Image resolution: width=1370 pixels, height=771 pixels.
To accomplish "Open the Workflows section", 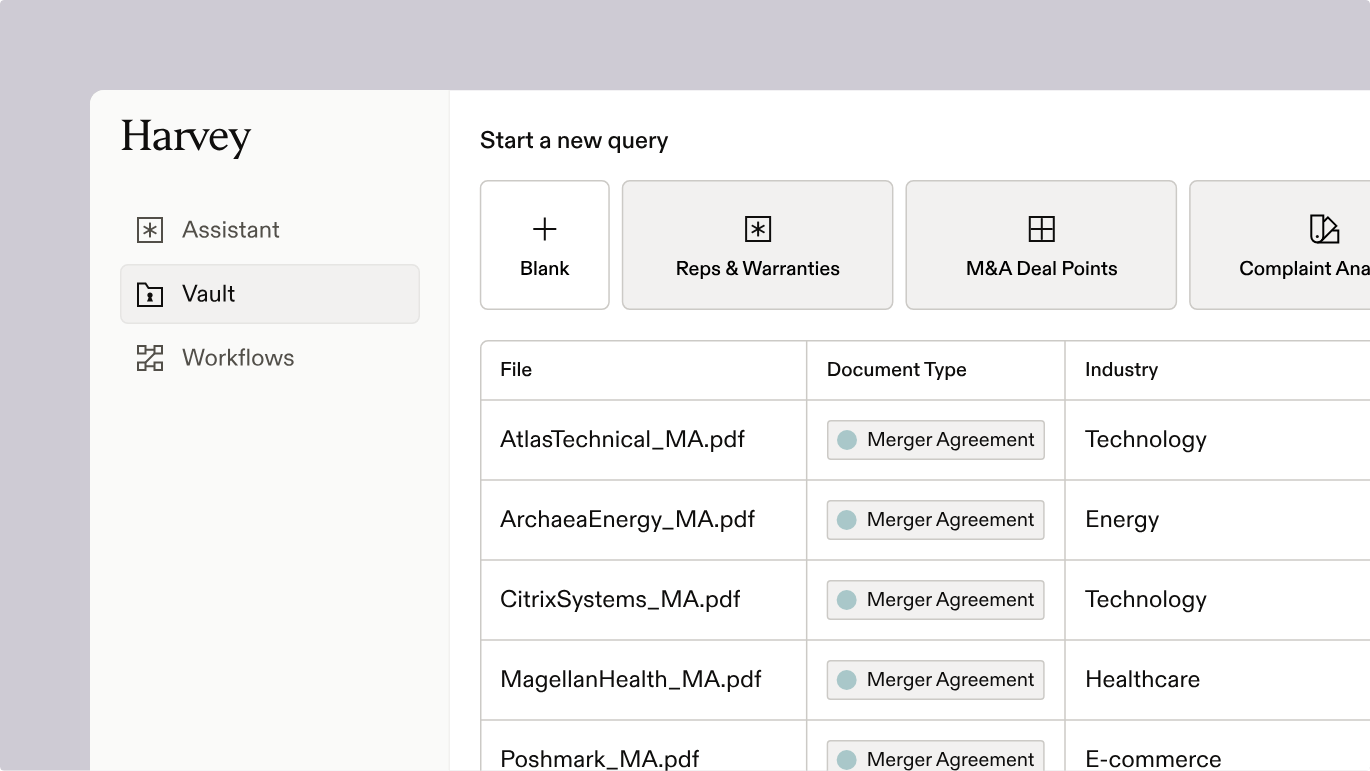I will [270, 358].
